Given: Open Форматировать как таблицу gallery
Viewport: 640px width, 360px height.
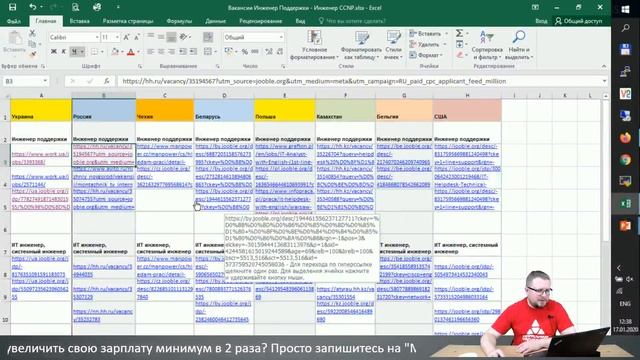Looking at the screenshot, I should click(x=361, y=45).
